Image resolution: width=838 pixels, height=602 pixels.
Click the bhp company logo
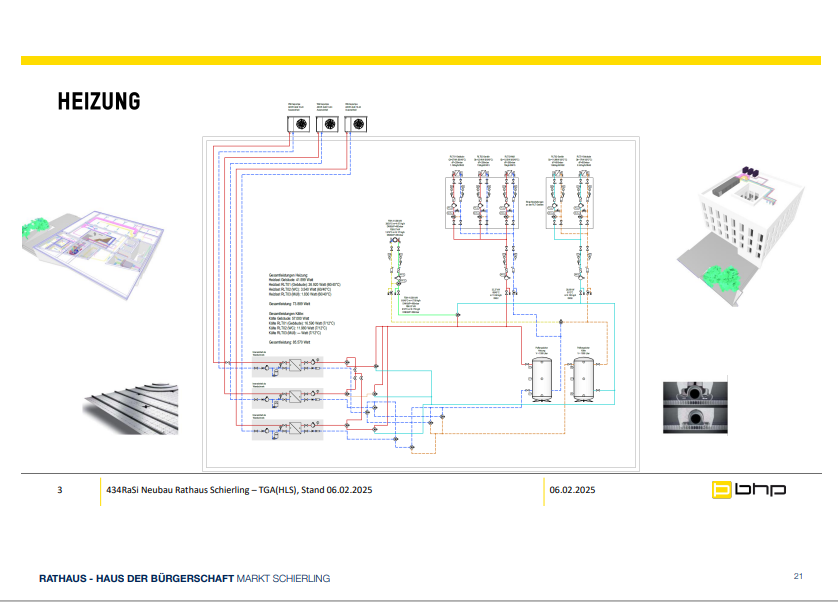(748, 490)
